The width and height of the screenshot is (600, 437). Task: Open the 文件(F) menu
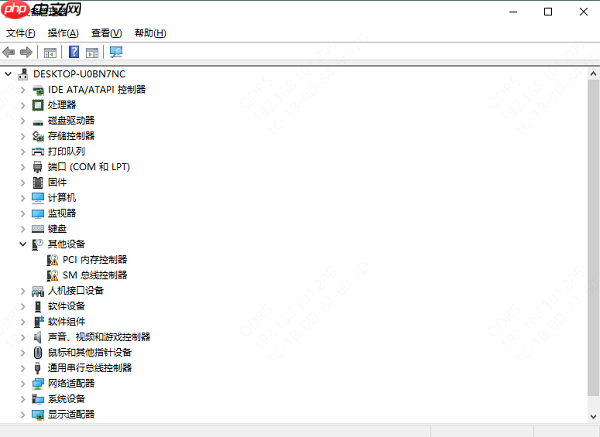pos(21,33)
